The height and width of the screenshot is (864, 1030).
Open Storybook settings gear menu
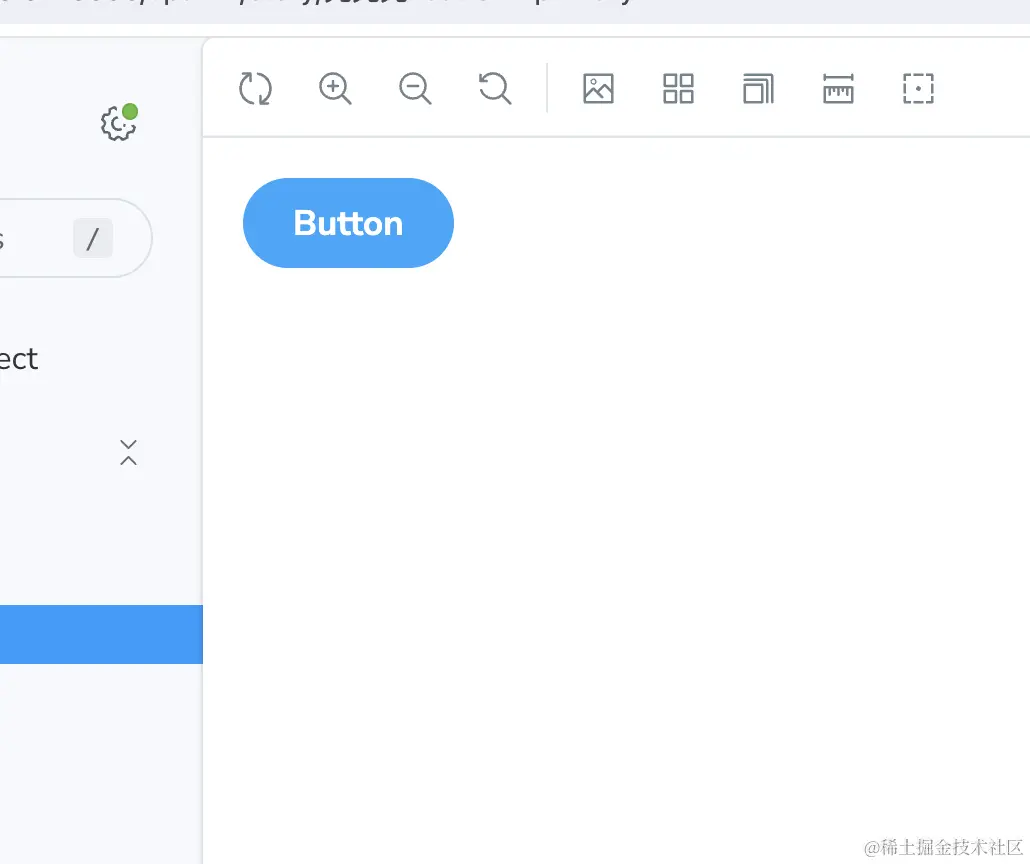(118, 123)
